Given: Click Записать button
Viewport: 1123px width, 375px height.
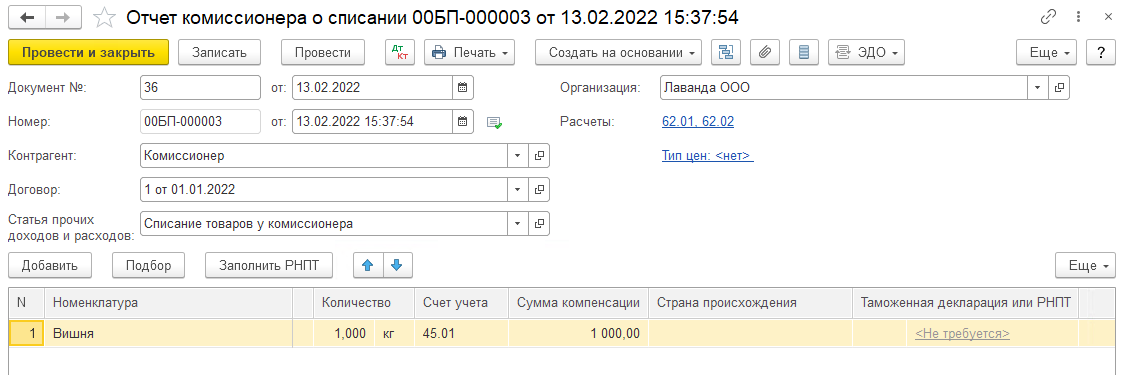Looking at the screenshot, I should pyautogui.click(x=219, y=52).
